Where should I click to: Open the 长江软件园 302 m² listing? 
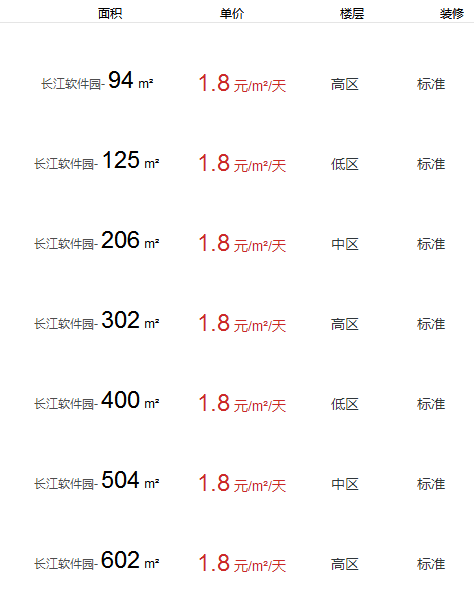coord(97,321)
